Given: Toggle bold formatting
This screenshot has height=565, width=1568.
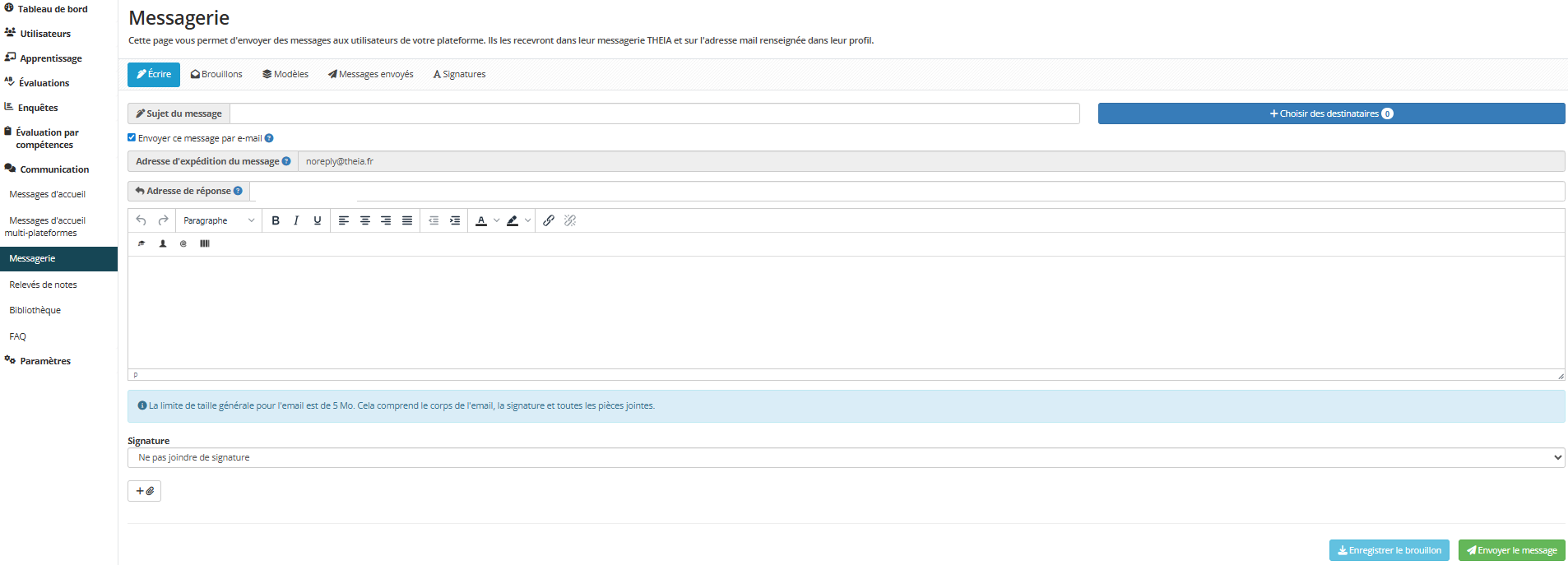Looking at the screenshot, I should tap(276, 220).
